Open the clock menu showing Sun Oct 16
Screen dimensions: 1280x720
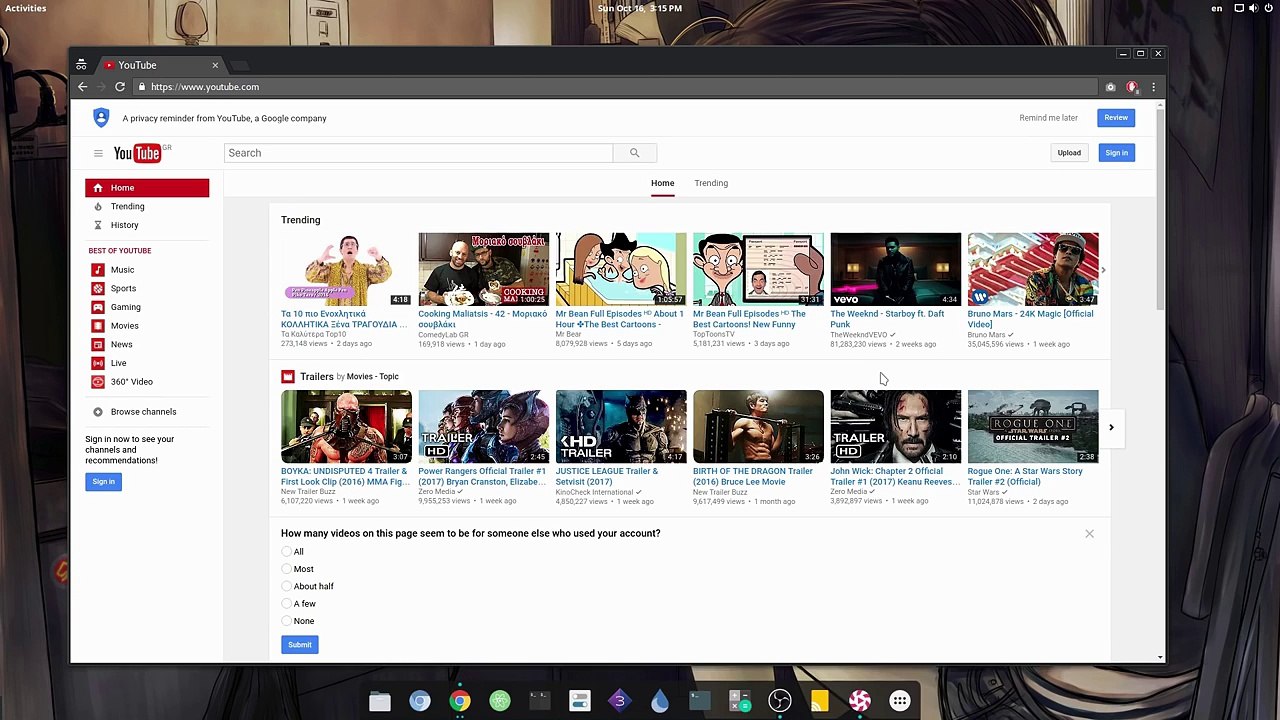[x=640, y=8]
